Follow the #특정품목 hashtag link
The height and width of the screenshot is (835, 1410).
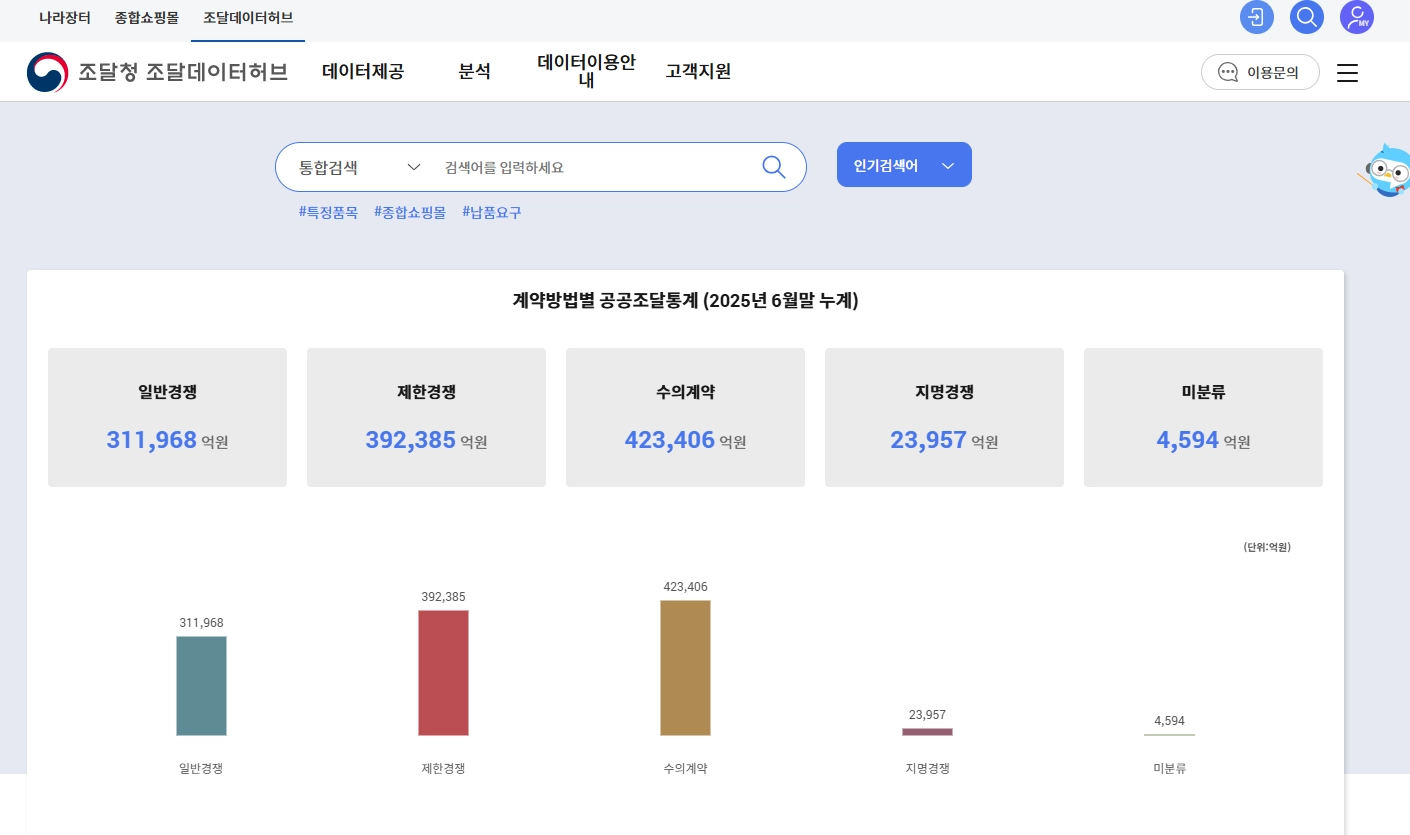pos(328,212)
